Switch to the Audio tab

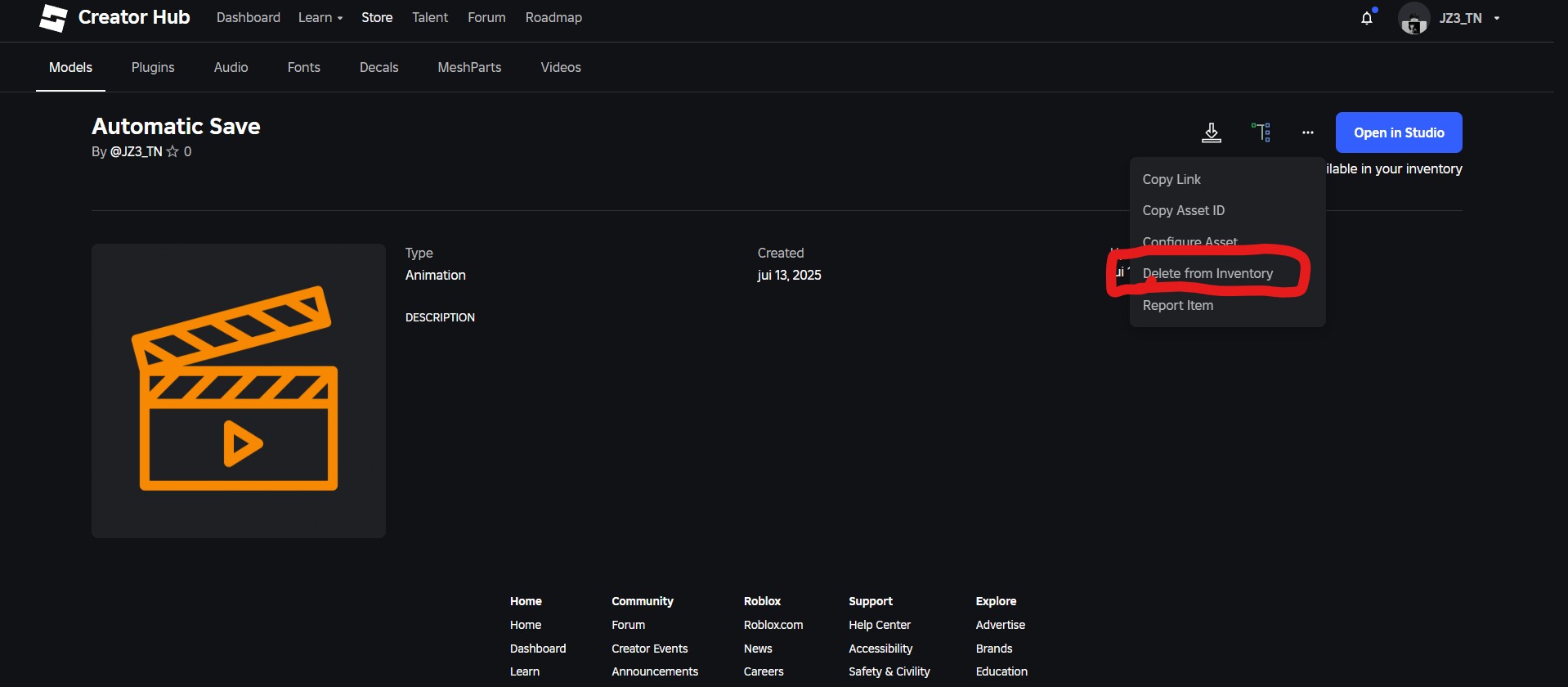231,67
